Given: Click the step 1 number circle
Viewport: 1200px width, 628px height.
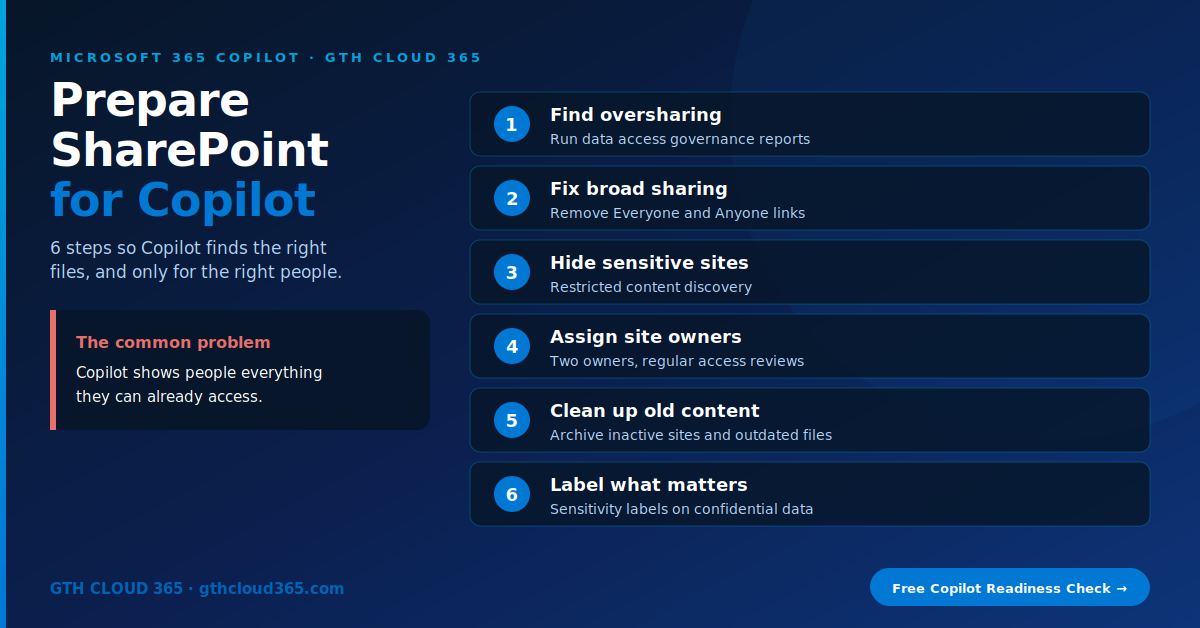Looking at the screenshot, I should click(512, 124).
